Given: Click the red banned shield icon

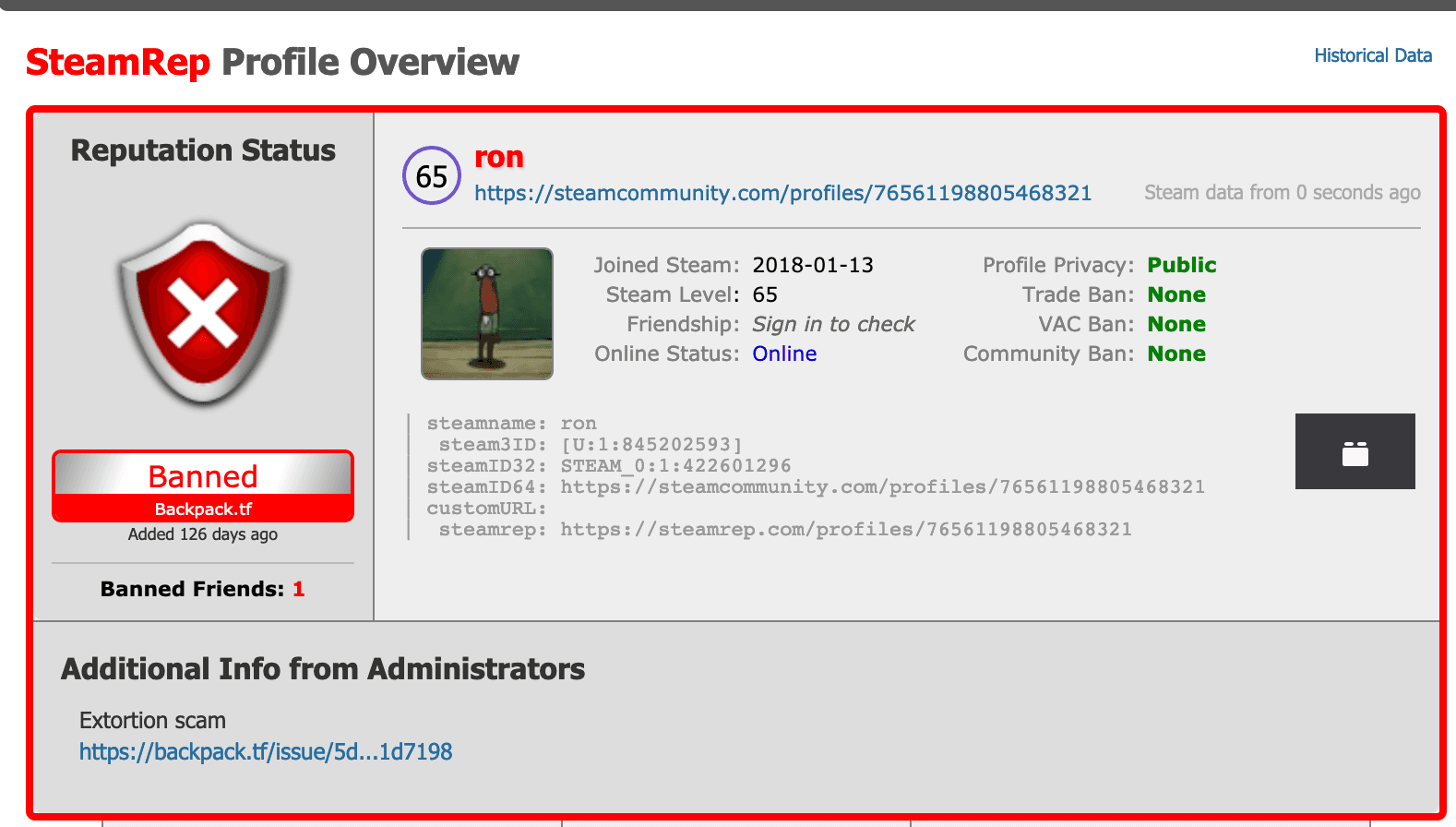Looking at the screenshot, I should [203, 312].
